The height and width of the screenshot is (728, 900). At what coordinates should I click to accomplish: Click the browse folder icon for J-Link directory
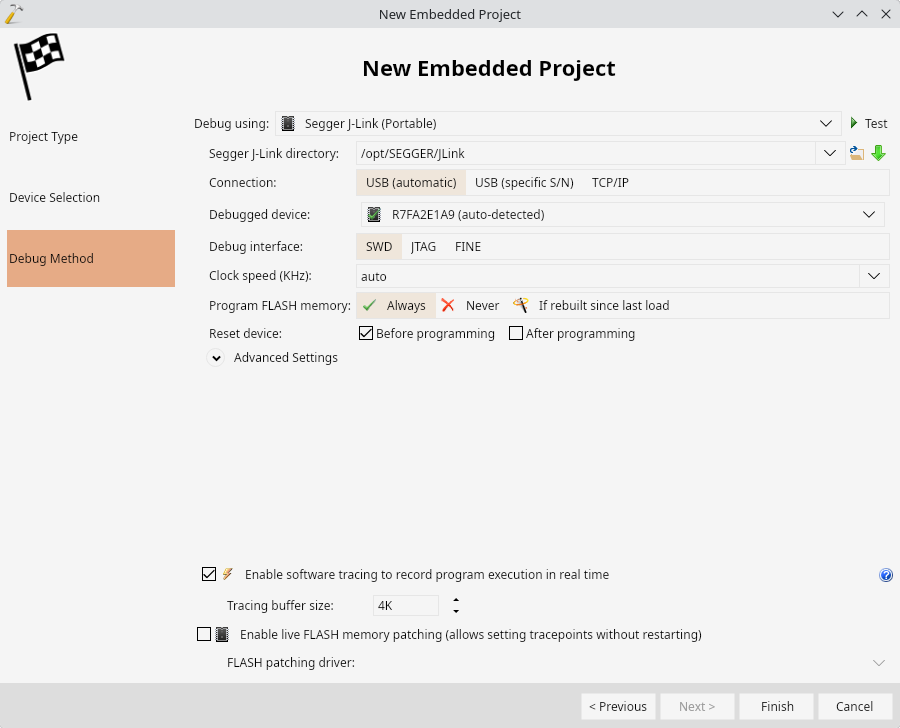pyautogui.click(x=856, y=153)
